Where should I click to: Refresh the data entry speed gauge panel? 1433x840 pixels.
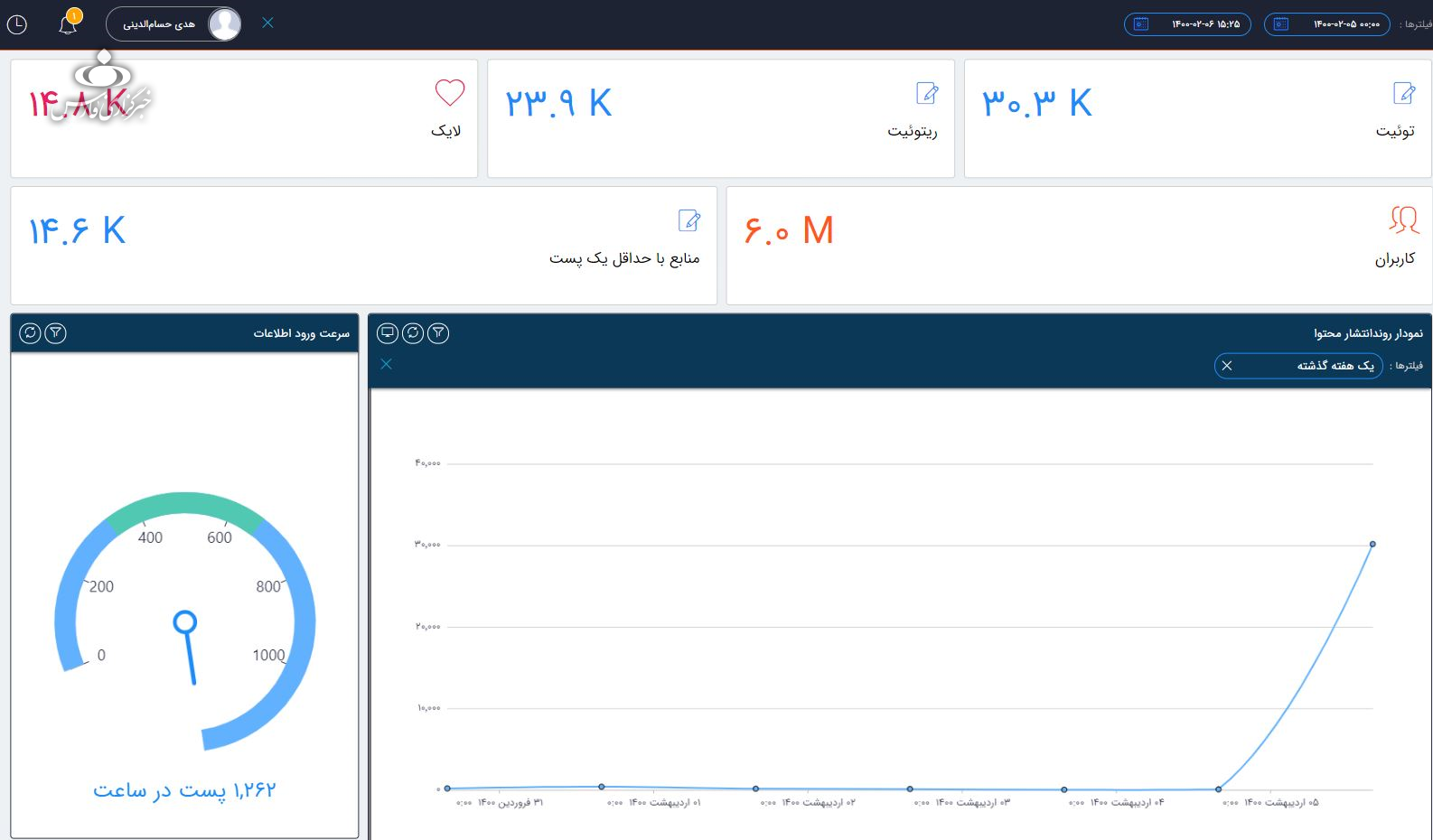click(x=30, y=333)
